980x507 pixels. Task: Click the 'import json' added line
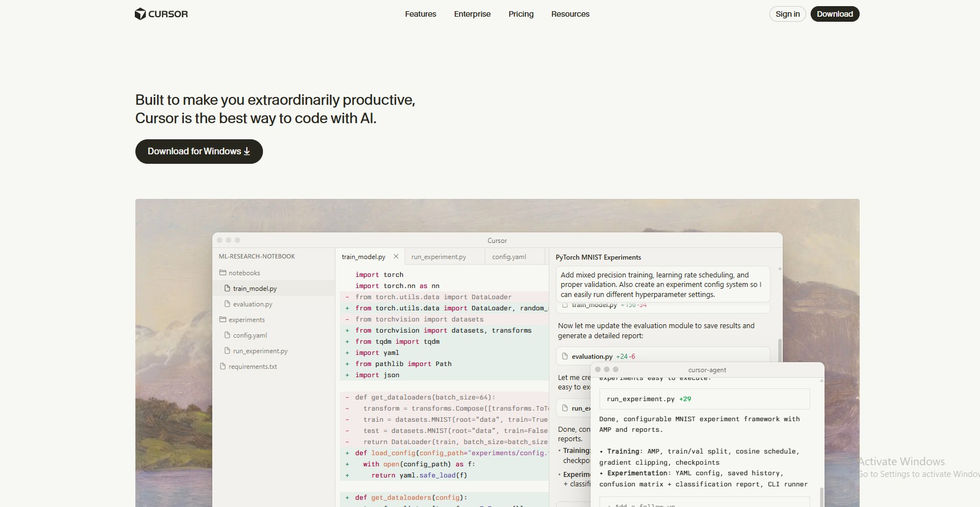point(377,375)
